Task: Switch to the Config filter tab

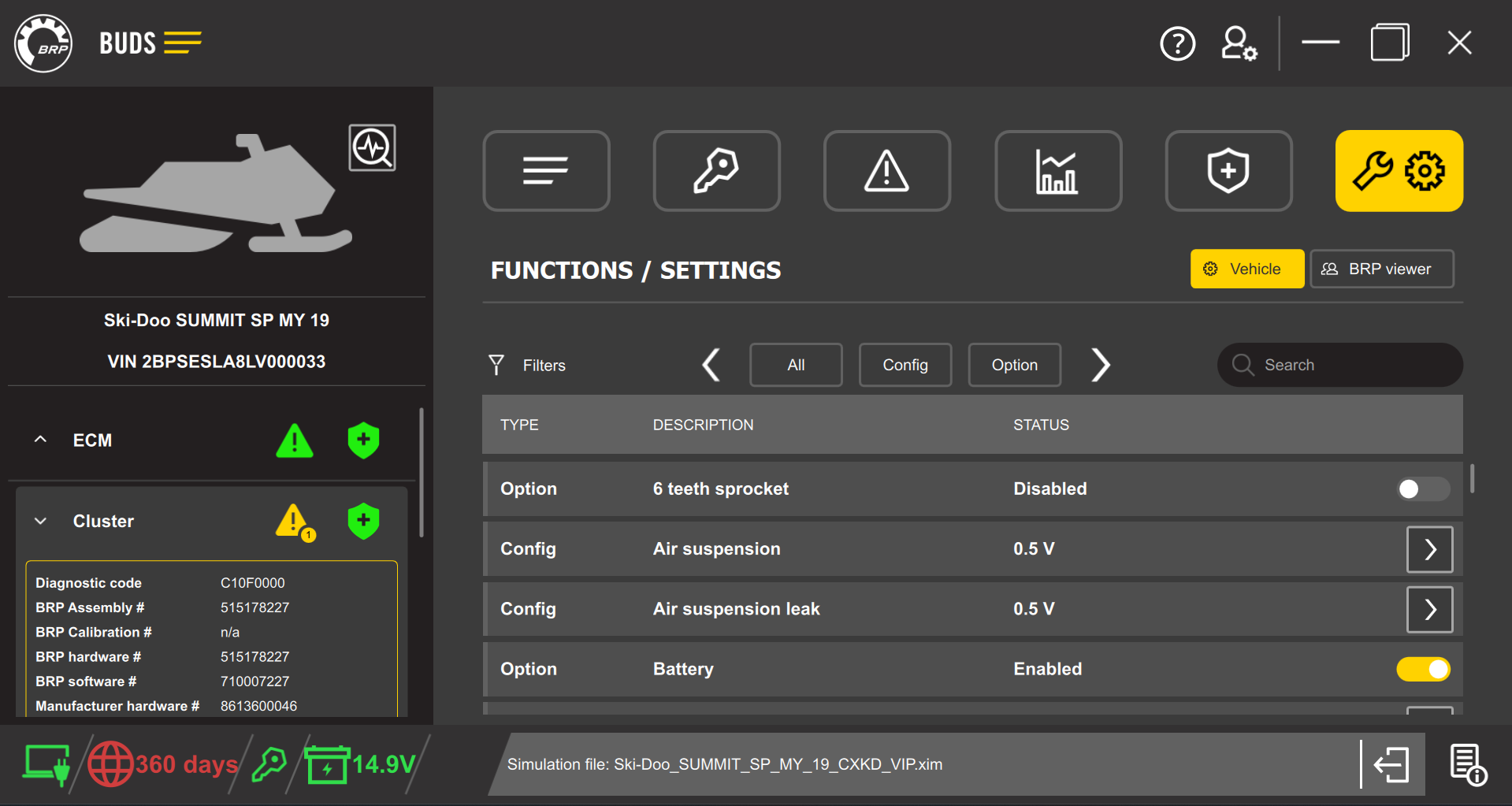Action: point(905,365)
